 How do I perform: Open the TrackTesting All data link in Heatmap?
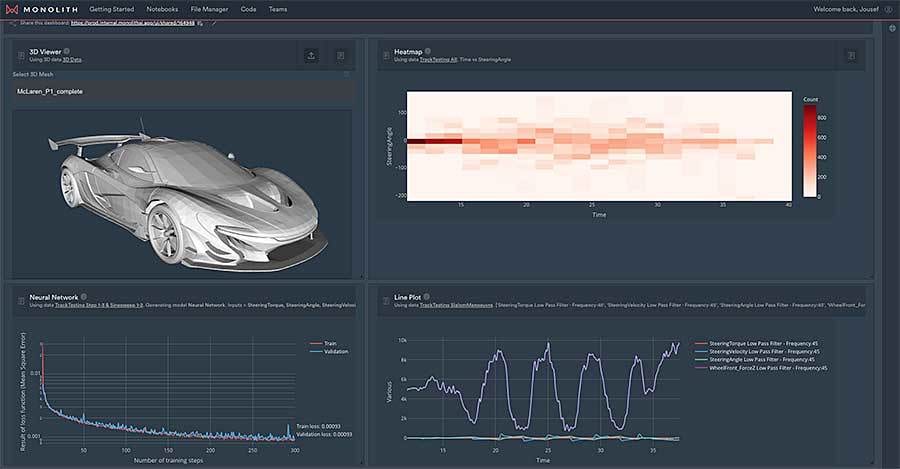(x=438, y=60)
